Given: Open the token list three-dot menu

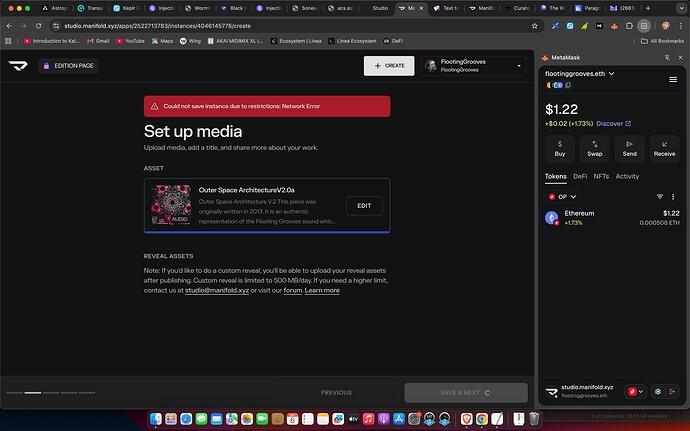Looking at the screenshot, I should point(673,197).
